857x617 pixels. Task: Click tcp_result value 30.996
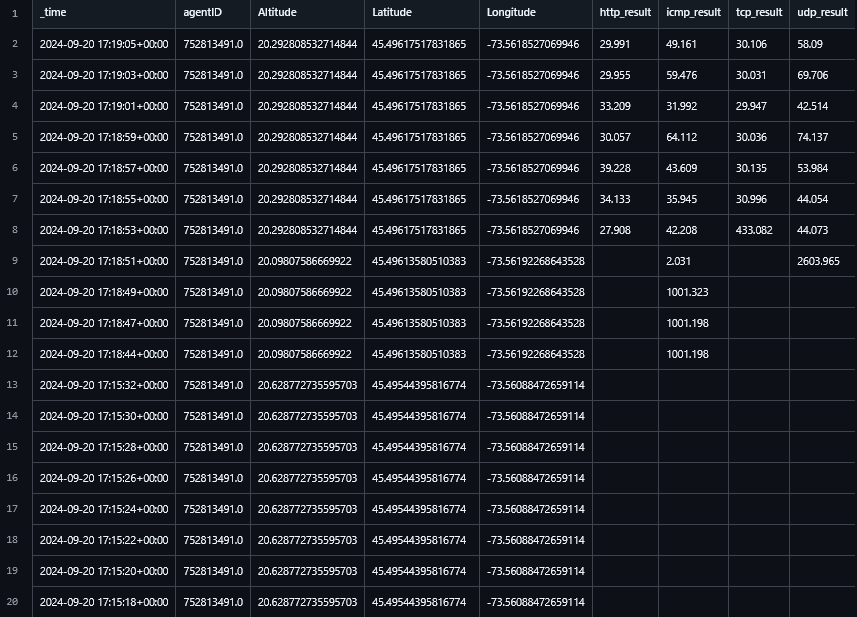[x=751, y=199]
